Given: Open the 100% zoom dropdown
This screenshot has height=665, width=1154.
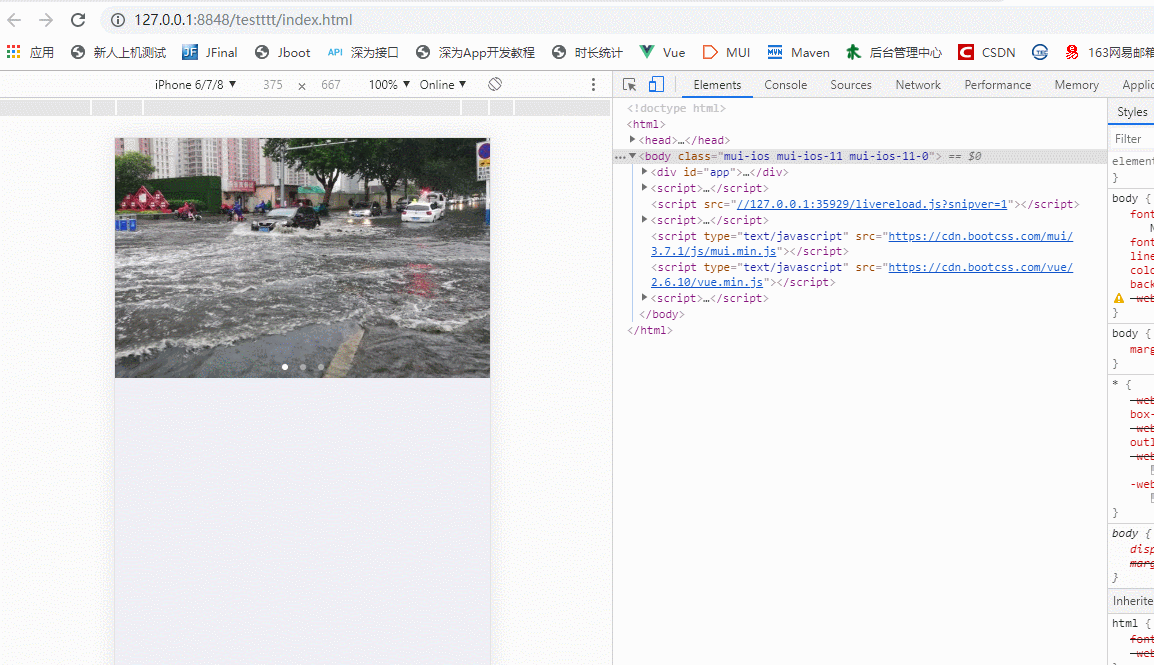Looking at the screenshot, I should (x=389, y=85).
